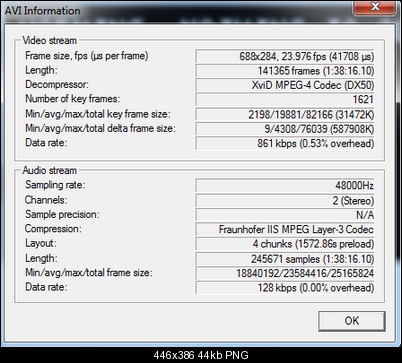
Task: Select the channels value 2 (Stereo)
Action: point(285,201)
